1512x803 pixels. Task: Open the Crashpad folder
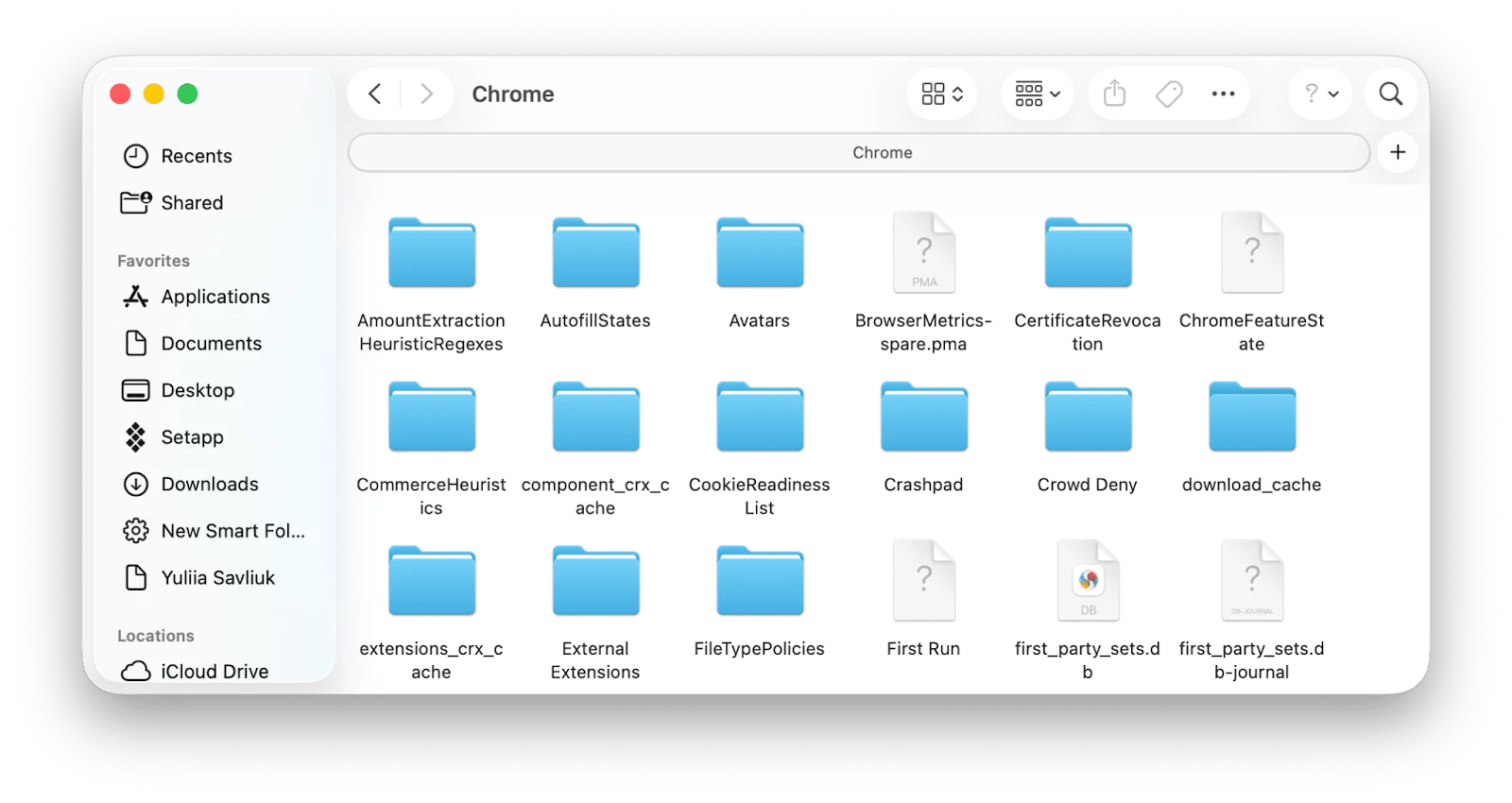click(923, 419)
